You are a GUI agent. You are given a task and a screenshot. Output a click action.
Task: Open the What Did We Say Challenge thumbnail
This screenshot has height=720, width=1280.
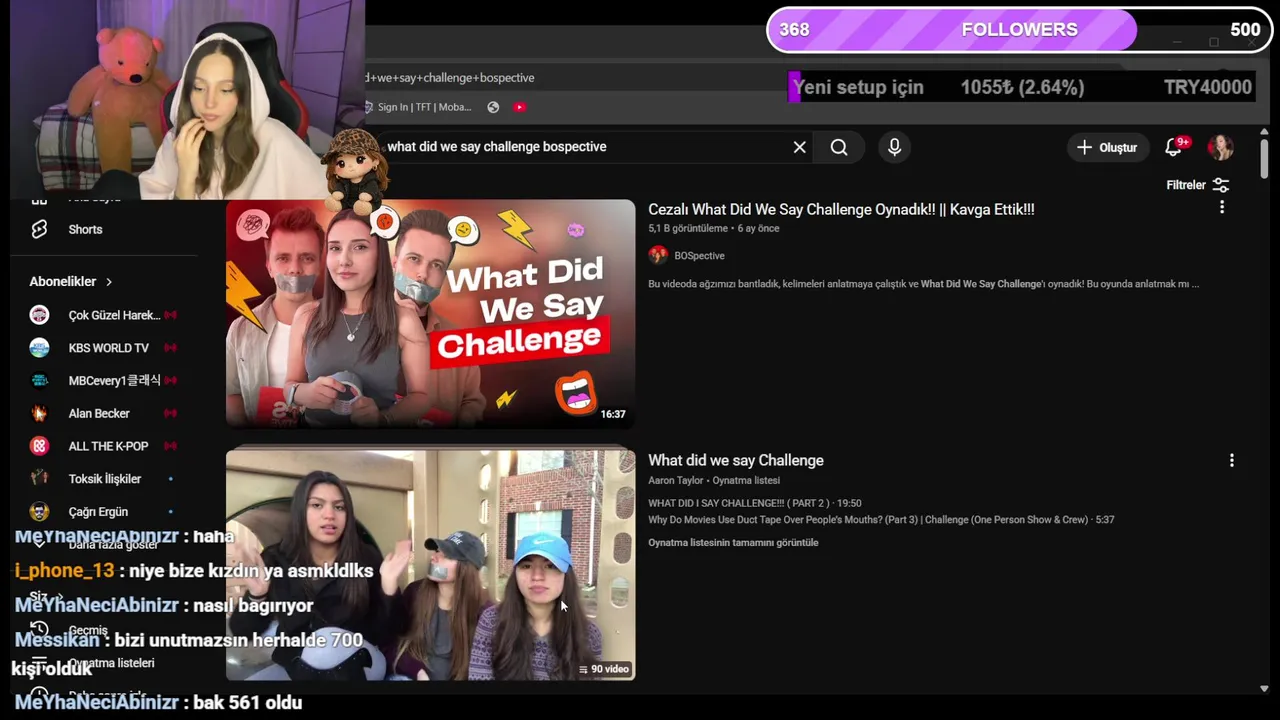click(x=430, y=314)
